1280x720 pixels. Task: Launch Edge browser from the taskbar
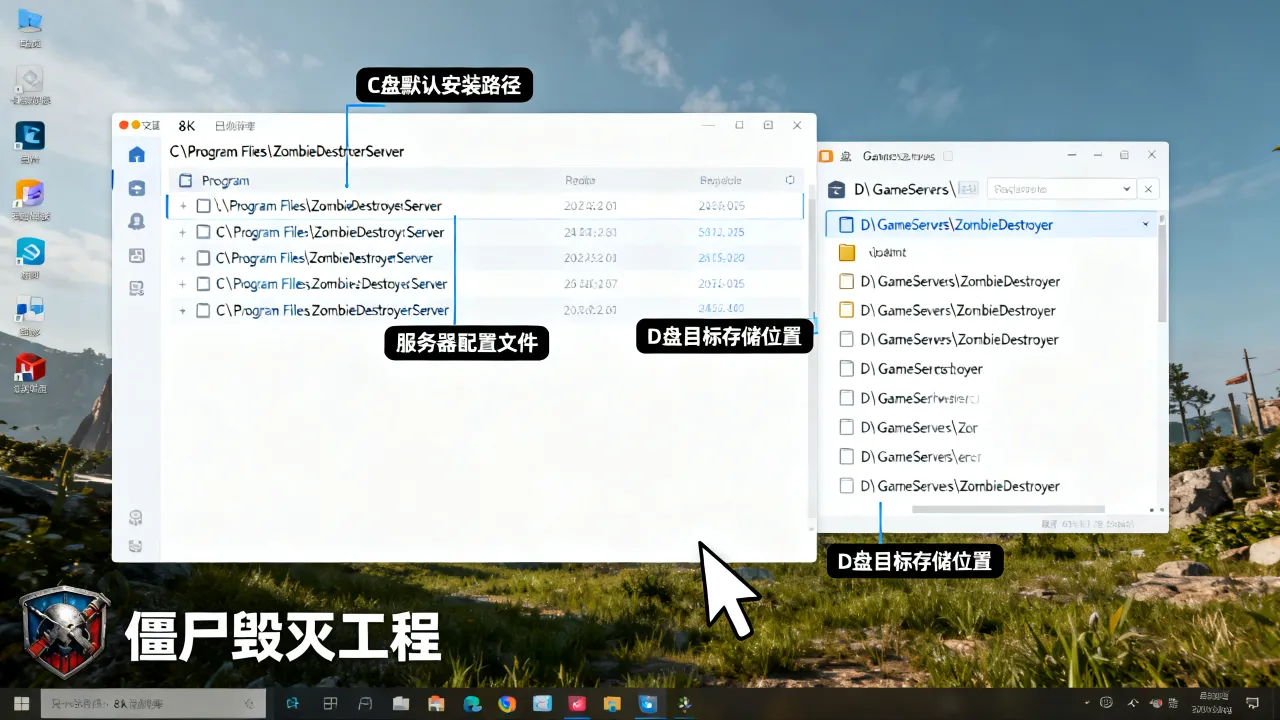point(471,704)
